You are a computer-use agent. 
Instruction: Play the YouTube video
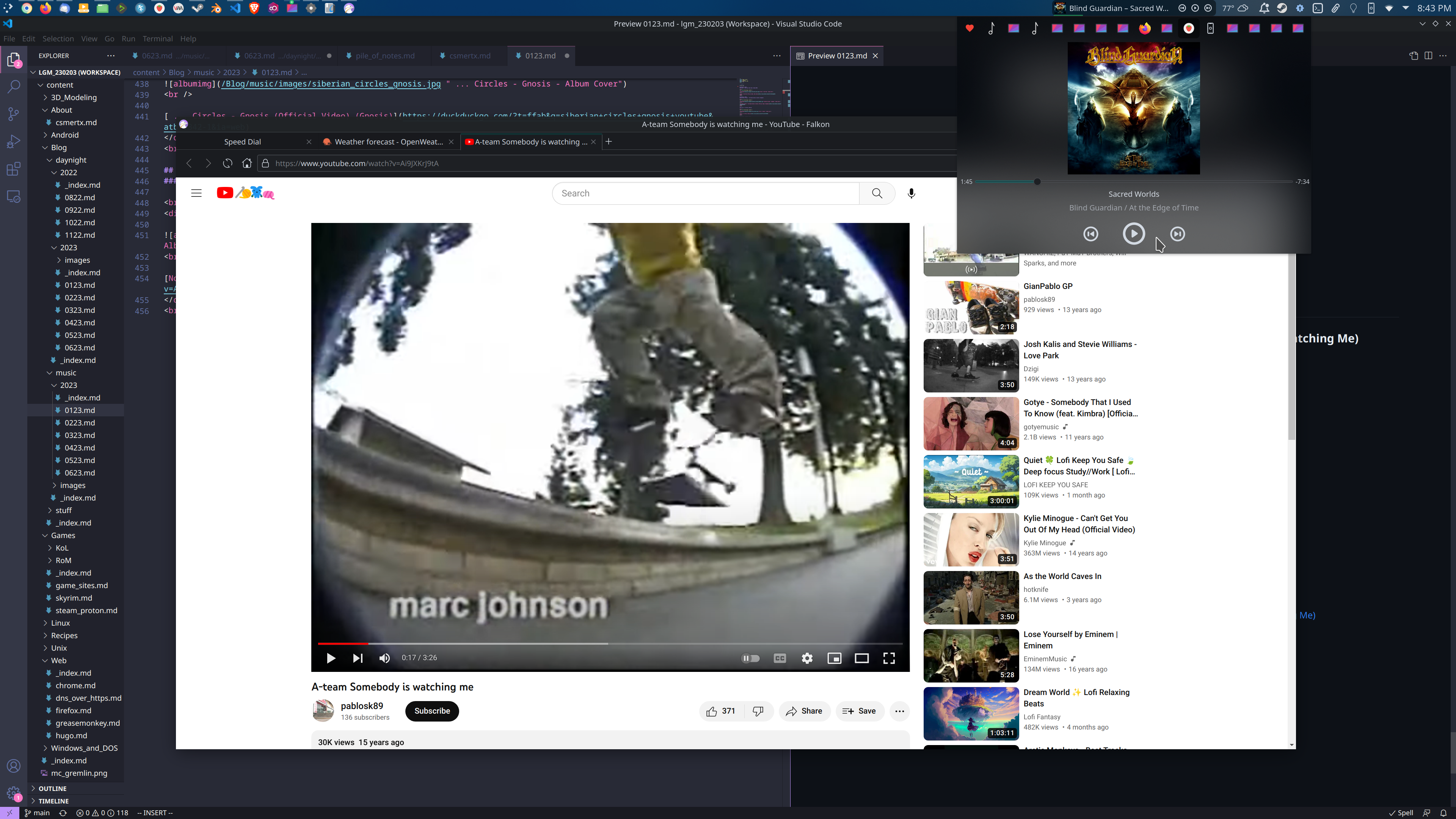click(x=331, y=658)
